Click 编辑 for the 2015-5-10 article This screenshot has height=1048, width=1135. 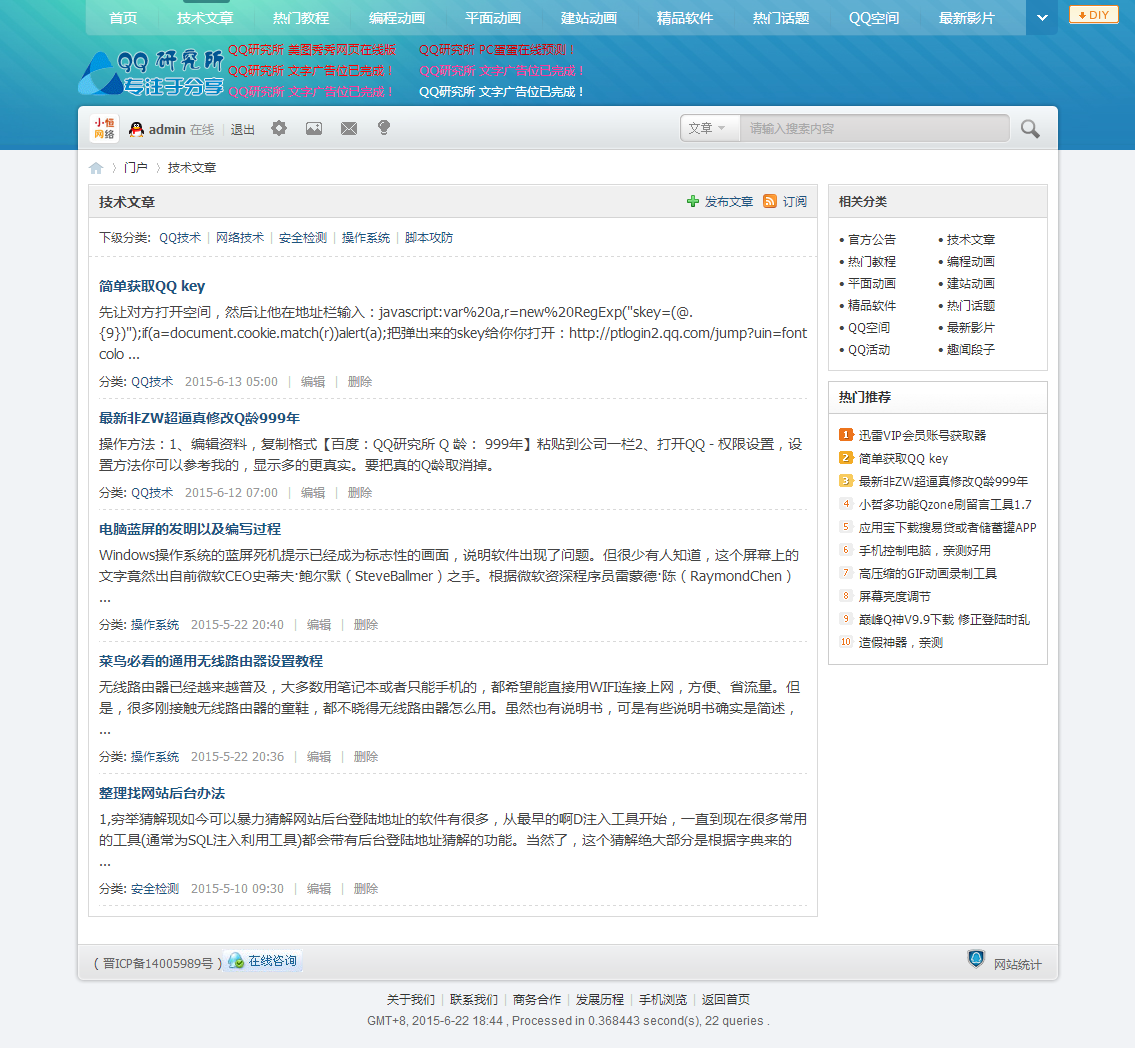318,889
